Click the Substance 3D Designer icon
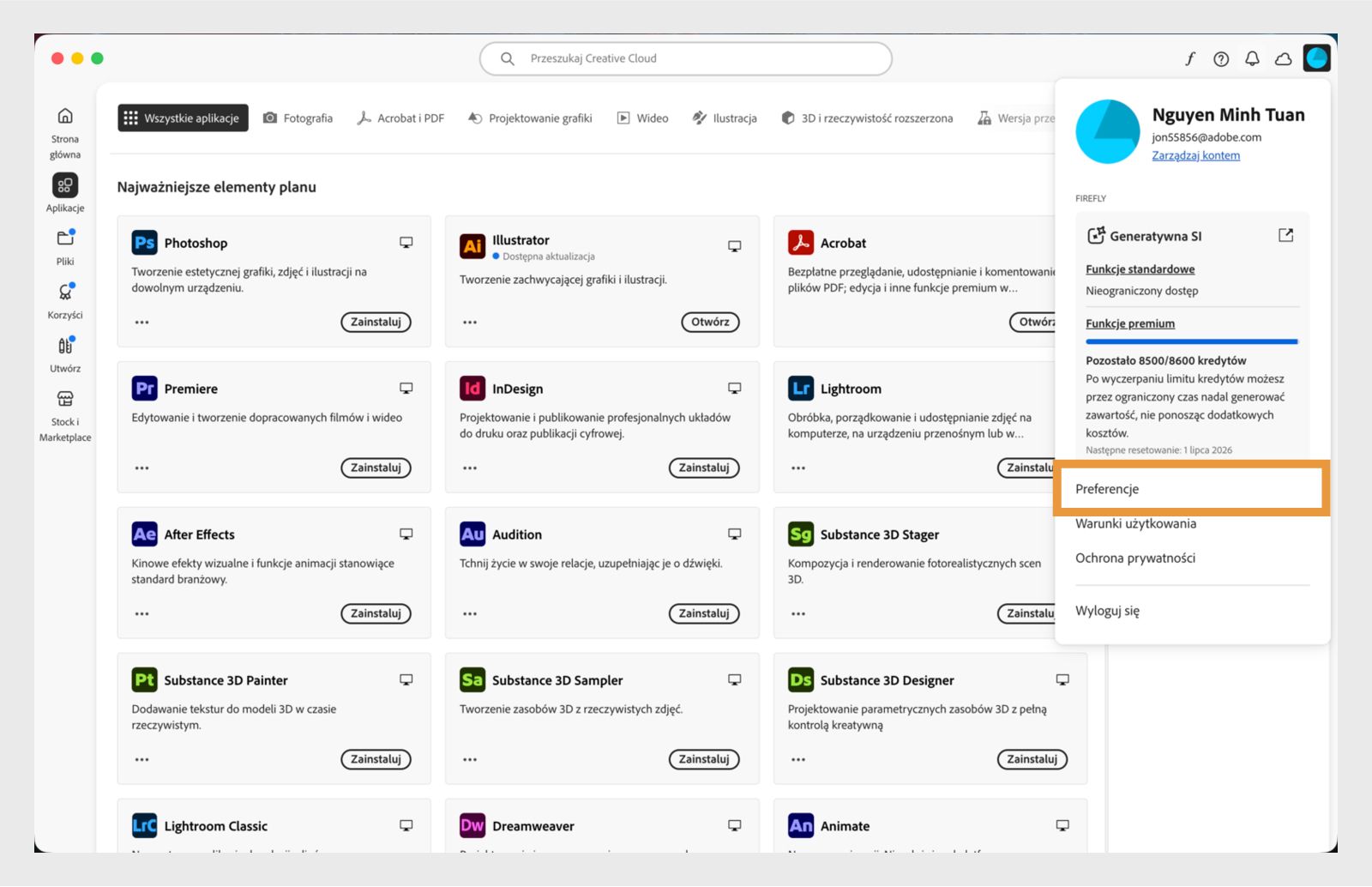Image resolution: width=1372 pixels, height=887 pixels. 801,680
